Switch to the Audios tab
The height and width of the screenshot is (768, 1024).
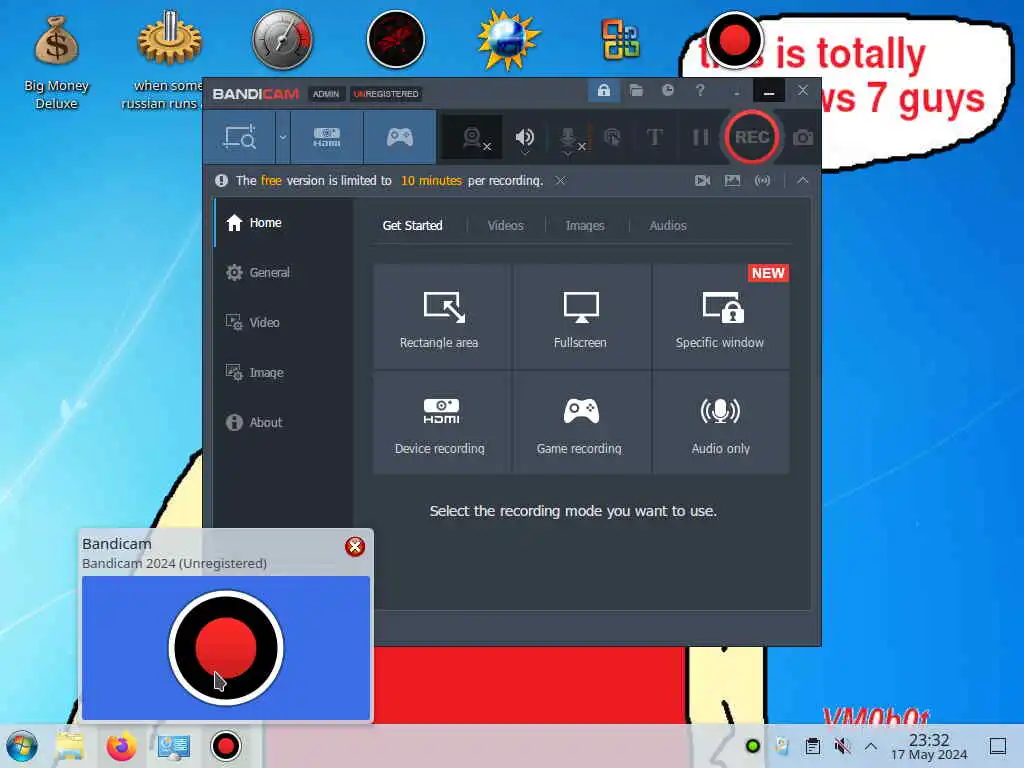(667, 225)
